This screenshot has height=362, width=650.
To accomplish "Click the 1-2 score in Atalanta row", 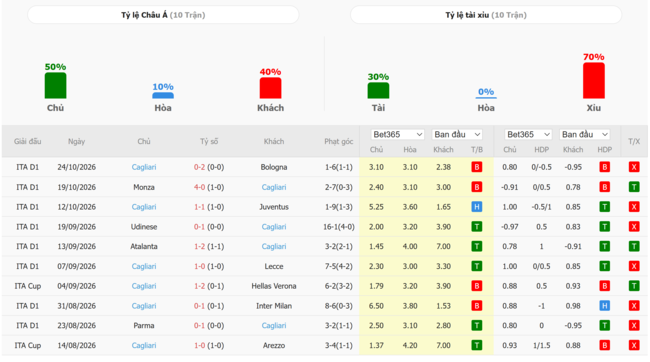I will (x=199, y=246).
